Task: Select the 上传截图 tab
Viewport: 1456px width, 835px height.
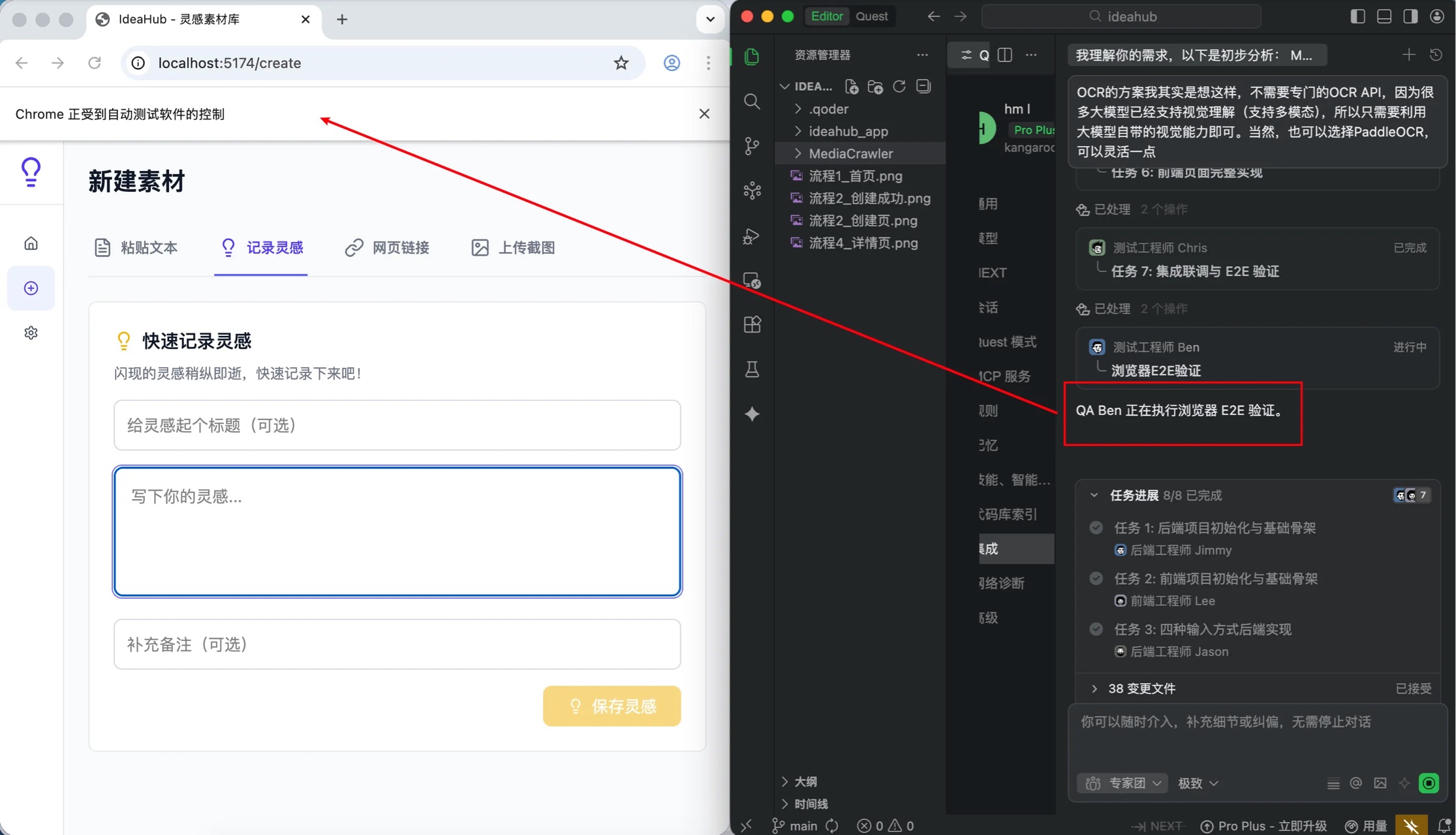Action: [x=513, y=248]
